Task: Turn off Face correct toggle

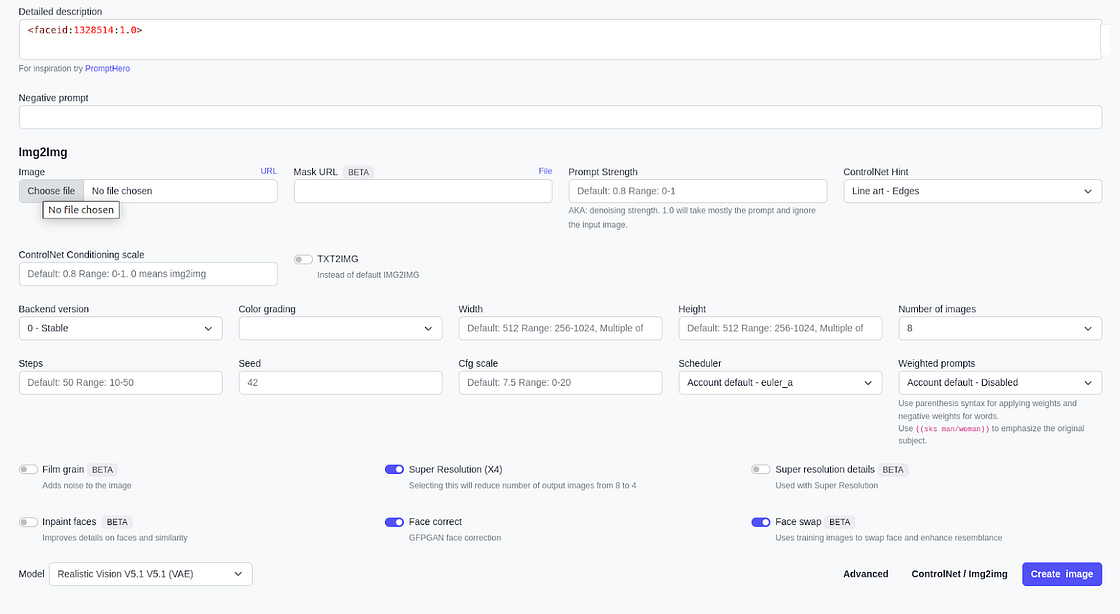Action: [394, 522]
